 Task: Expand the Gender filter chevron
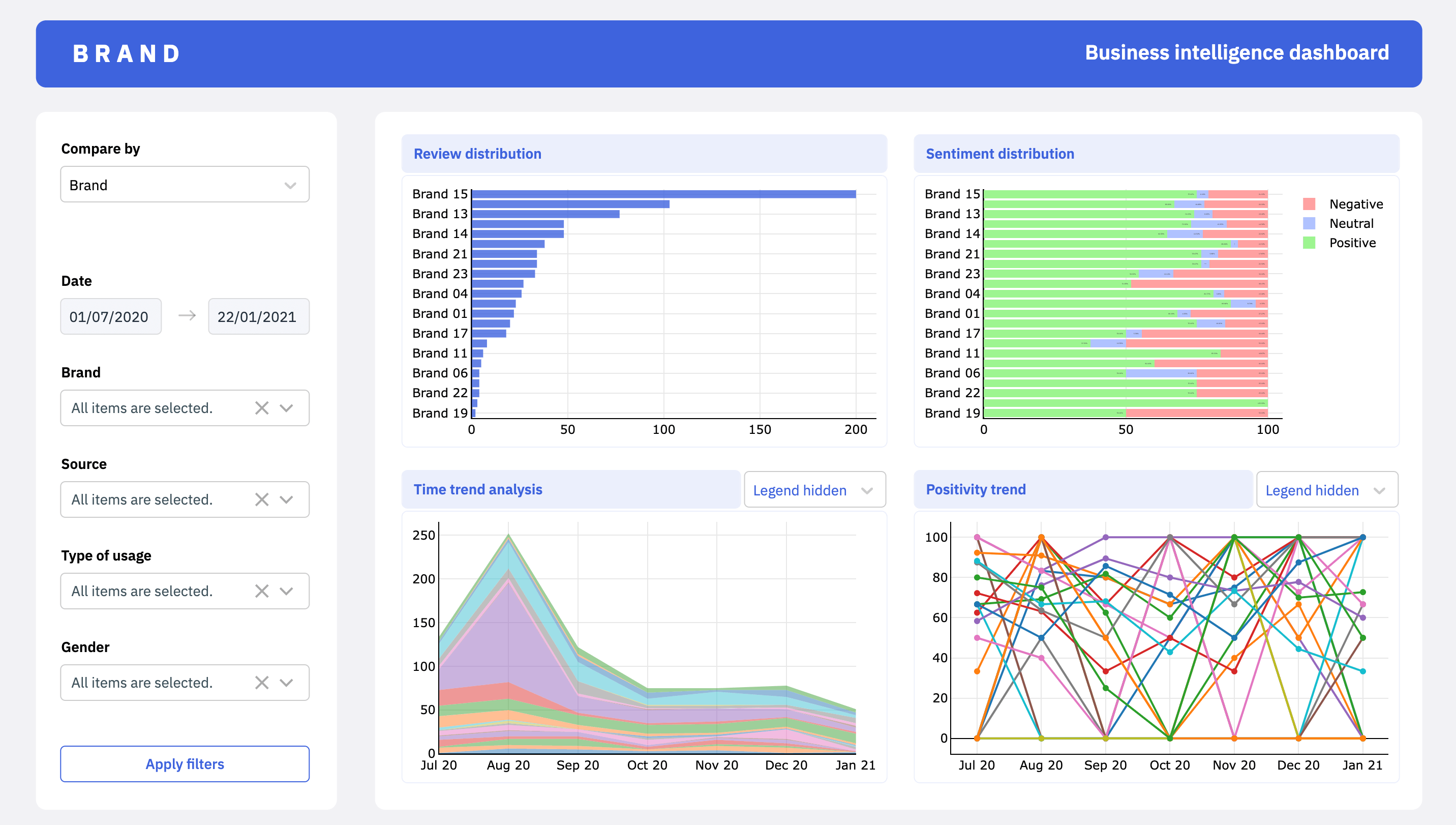(287, 683)
